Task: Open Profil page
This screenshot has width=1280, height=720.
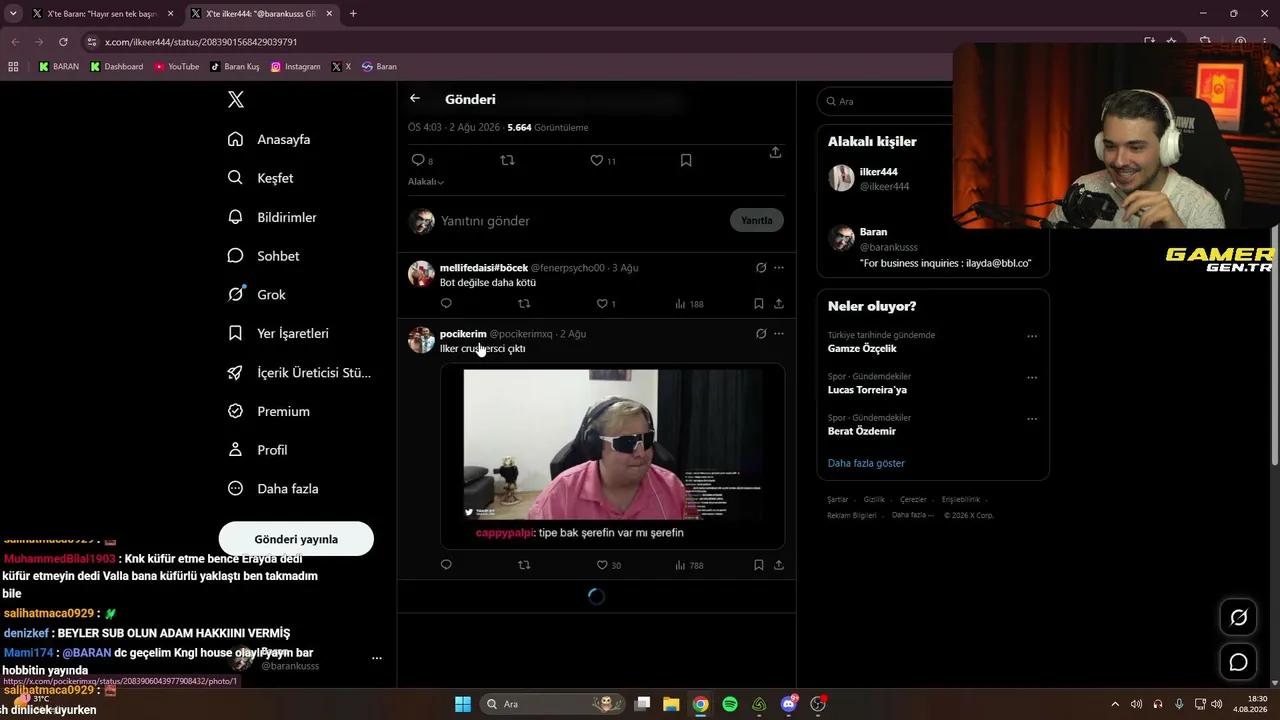Action: pyautogui.click(x=257, y=450)
